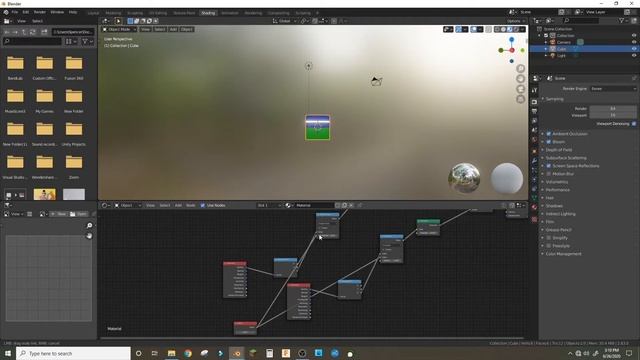
Task: Select the Light item in outliner
Action: coord(561,55)
